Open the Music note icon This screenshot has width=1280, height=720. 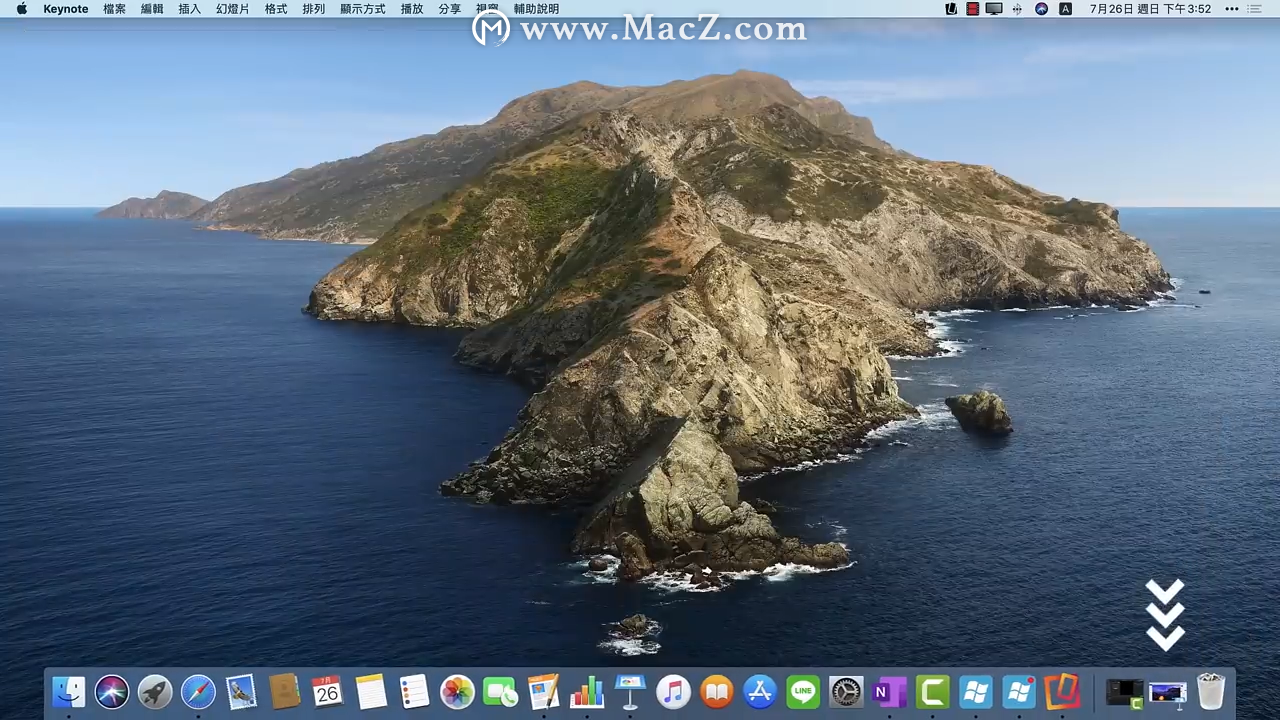[673, 691]
